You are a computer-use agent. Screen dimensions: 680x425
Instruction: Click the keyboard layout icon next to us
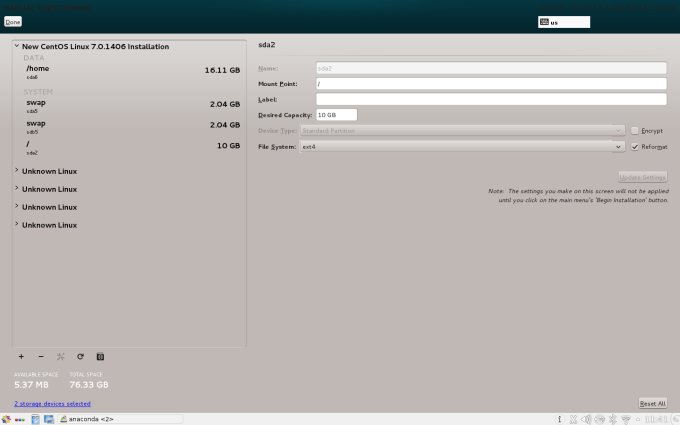(544, 22)
